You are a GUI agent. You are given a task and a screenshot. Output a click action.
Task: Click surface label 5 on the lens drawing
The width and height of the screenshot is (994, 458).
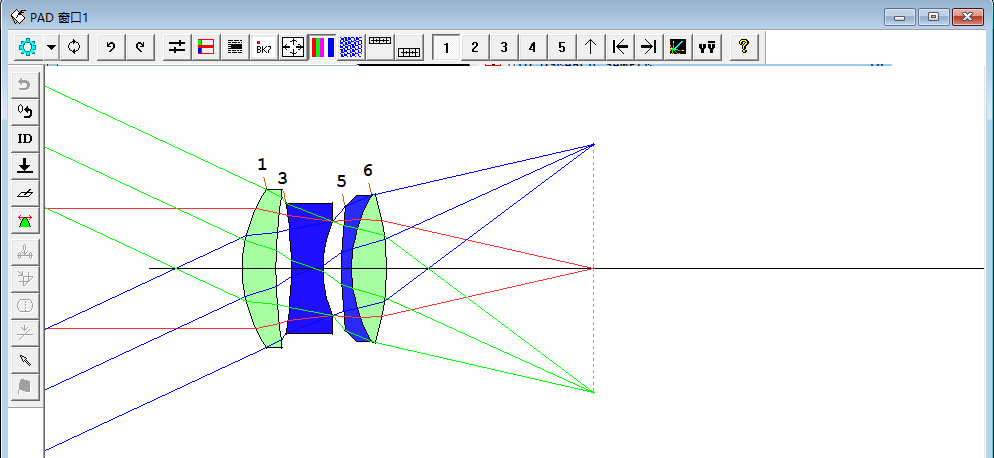[x=341, y=181]
